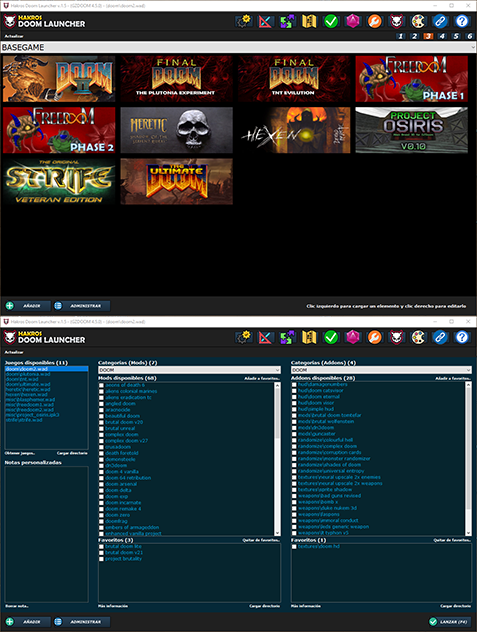The height and width of the screenshot is (632, 477).
Task: Check the 'brutal doom v20' mod
Action: [x=101, y=422]
